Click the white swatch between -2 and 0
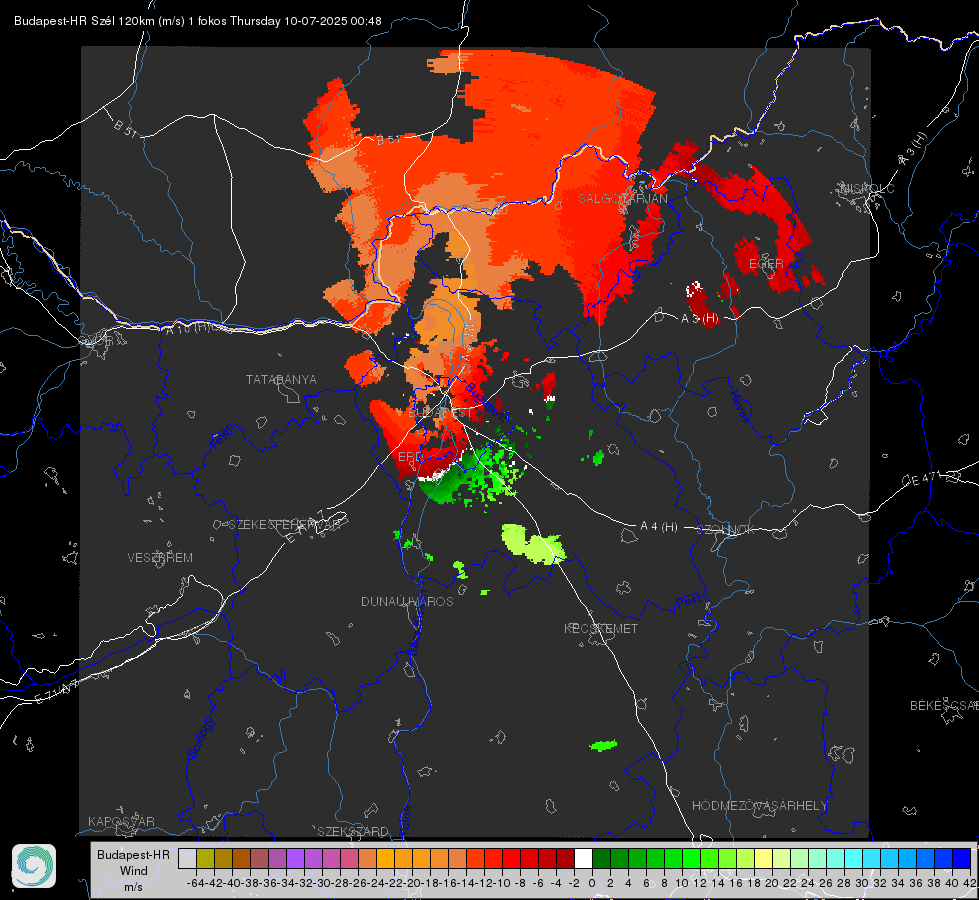The image size is (979, 900). click(x=583, y=858)
